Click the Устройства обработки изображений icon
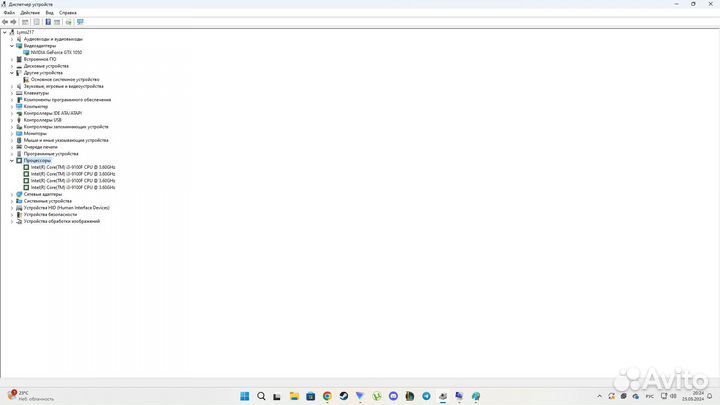The height and width of the screenshot is (405, 720). (x=19, y=221)
